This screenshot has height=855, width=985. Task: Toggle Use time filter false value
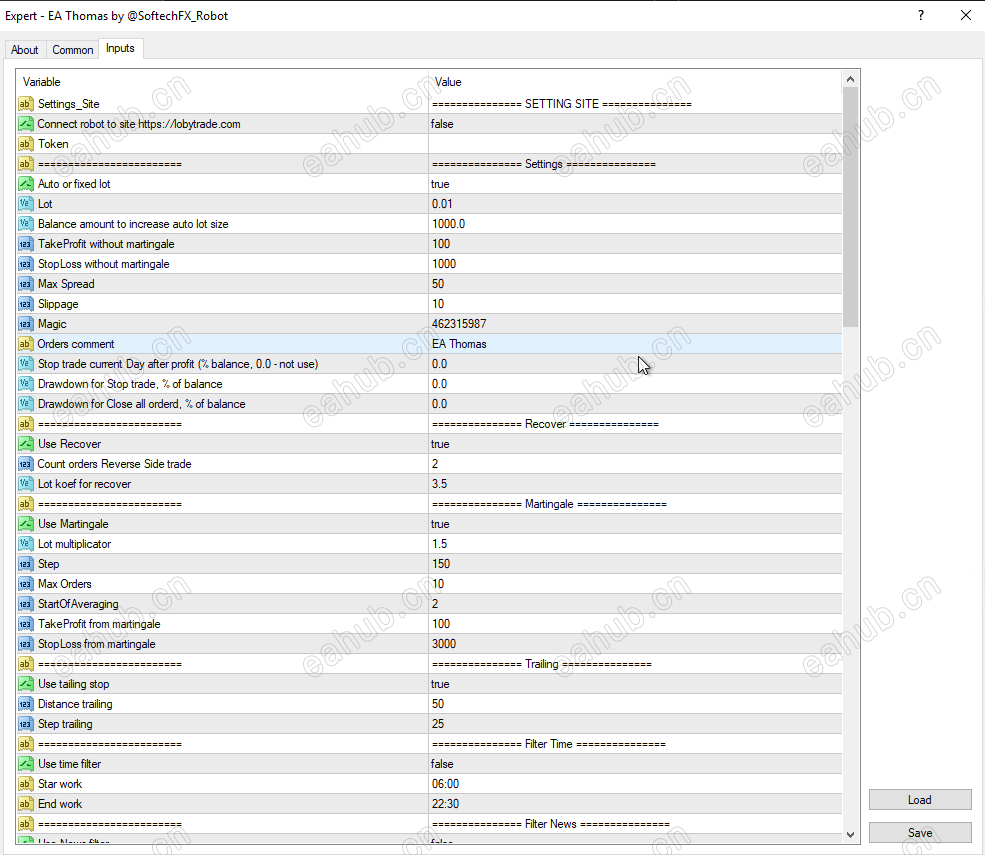pos(635,764)
